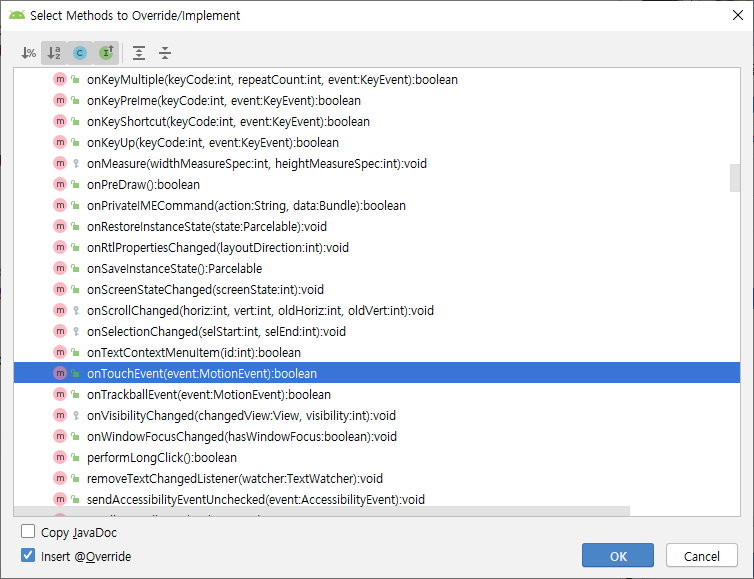Select the onVisibilityChanged method
Screen dimensions: 754x579
pyautogui.click(x=377, y=415)
